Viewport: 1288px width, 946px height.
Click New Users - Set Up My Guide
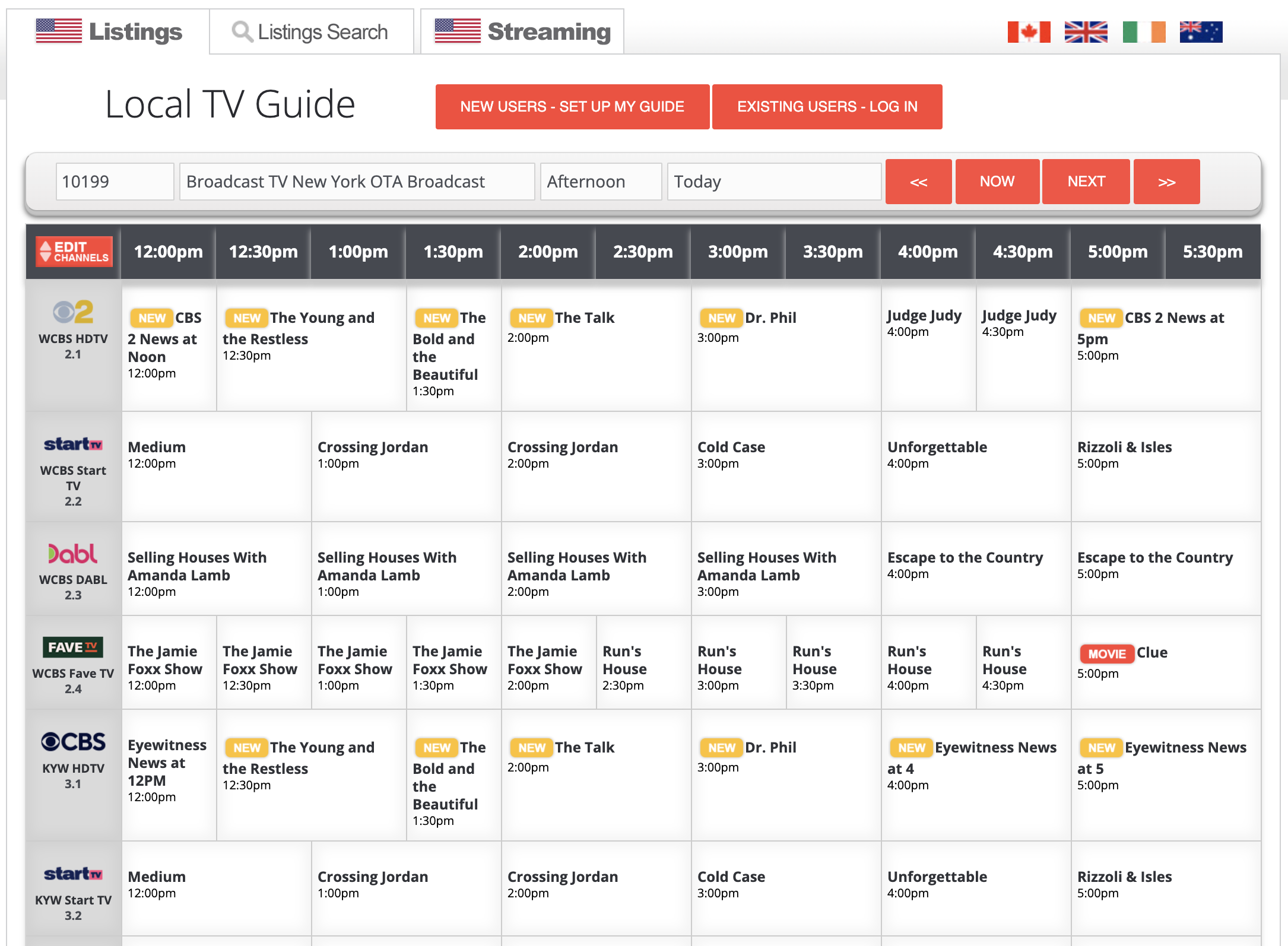[x=572, y=107]
